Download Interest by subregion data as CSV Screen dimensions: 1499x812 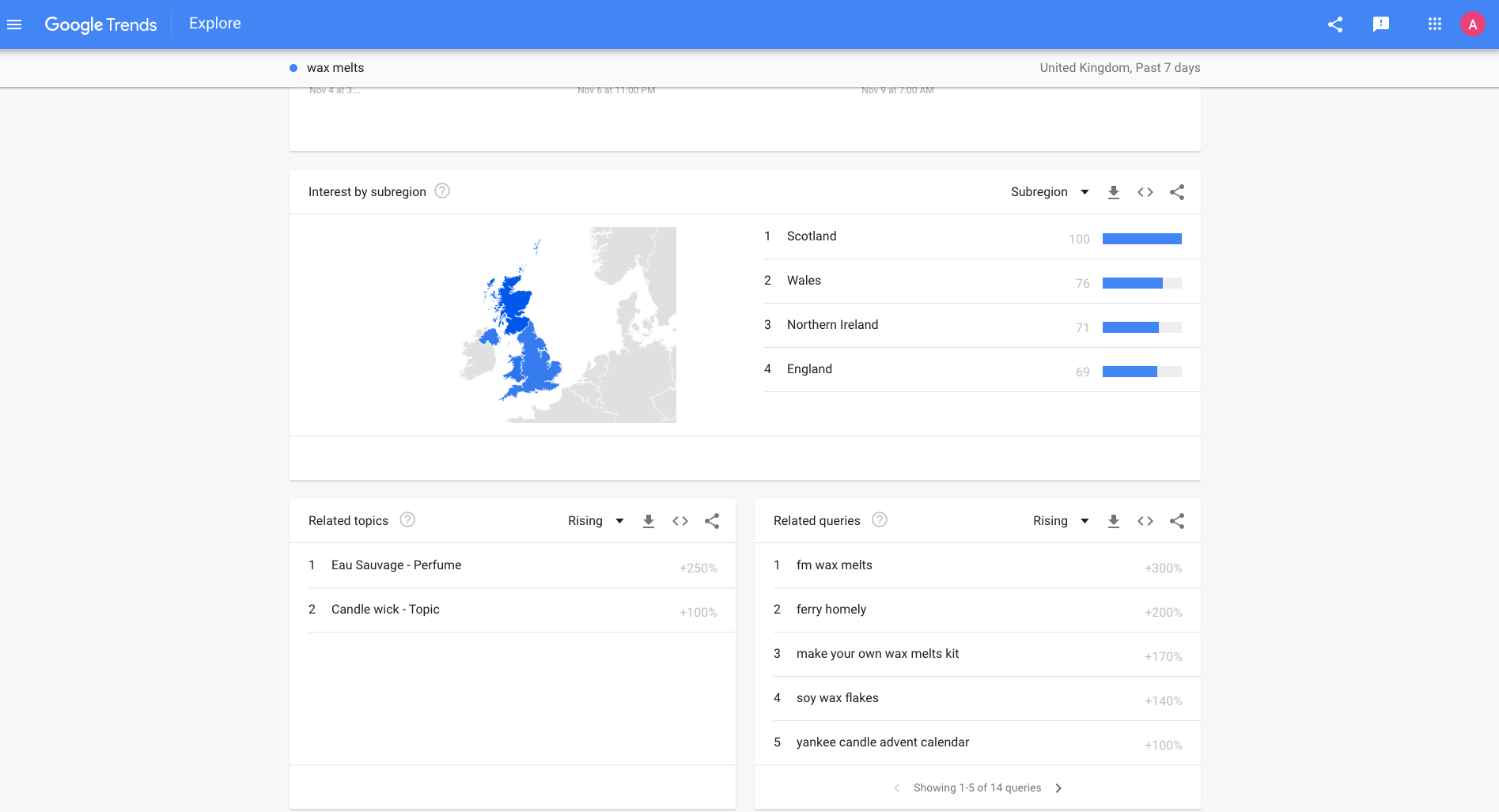pos(1114,192)
